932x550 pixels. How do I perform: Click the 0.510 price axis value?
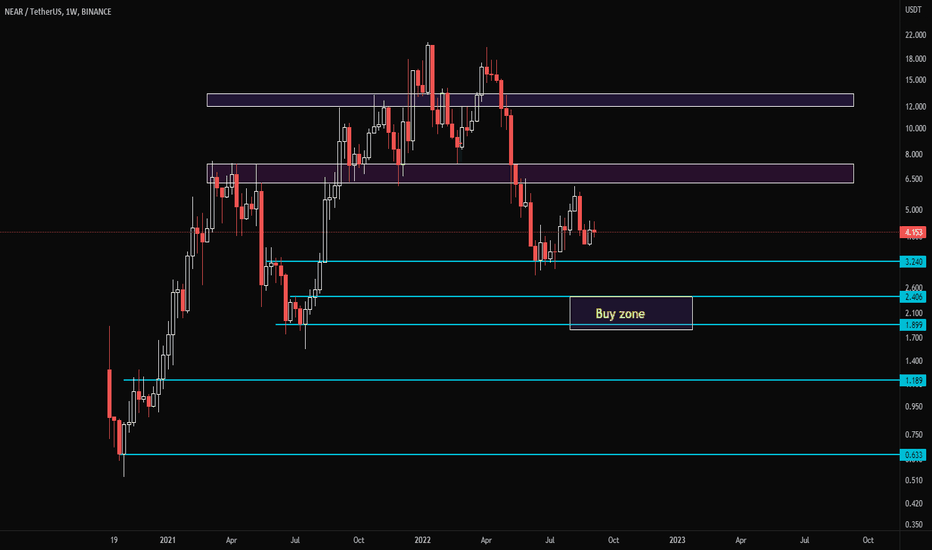click(x=914, y=480)
